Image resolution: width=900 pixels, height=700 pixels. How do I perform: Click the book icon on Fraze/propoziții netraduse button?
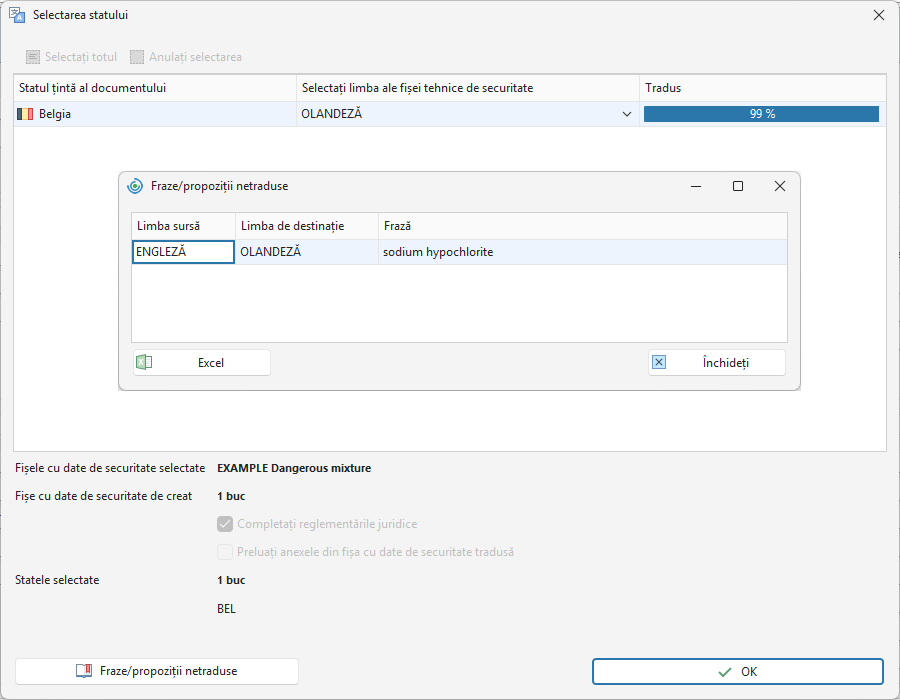(84, 671)
